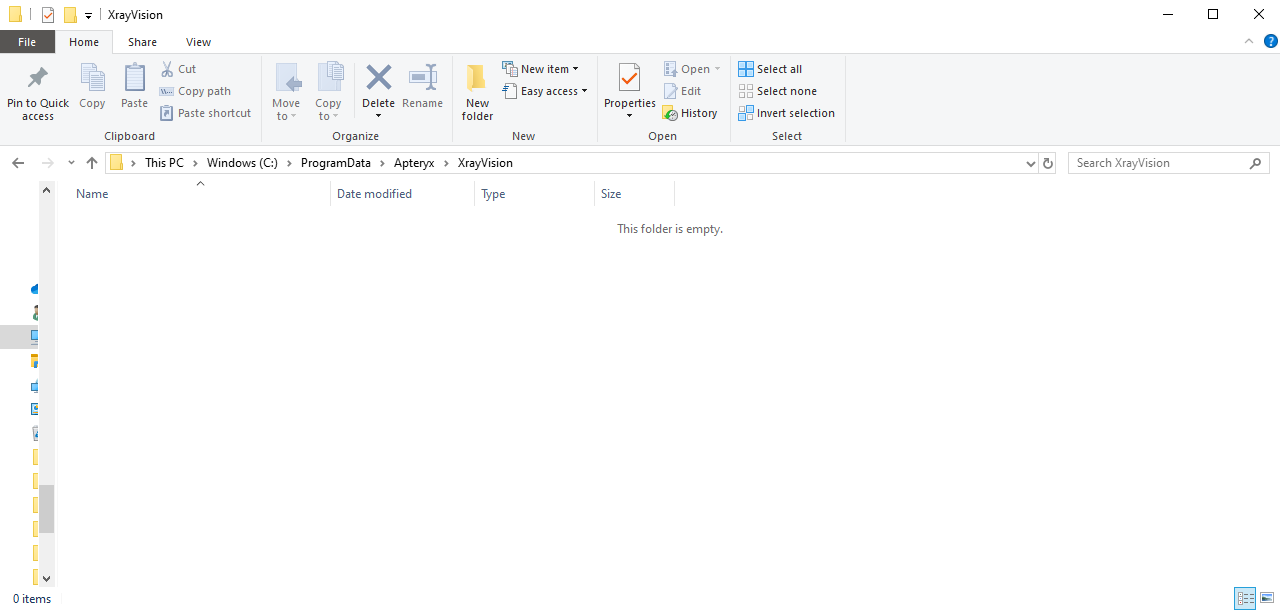Click Paste shortcut in ribbon
The height and width of the screenshot is (610, 1280).
[205, 113]
